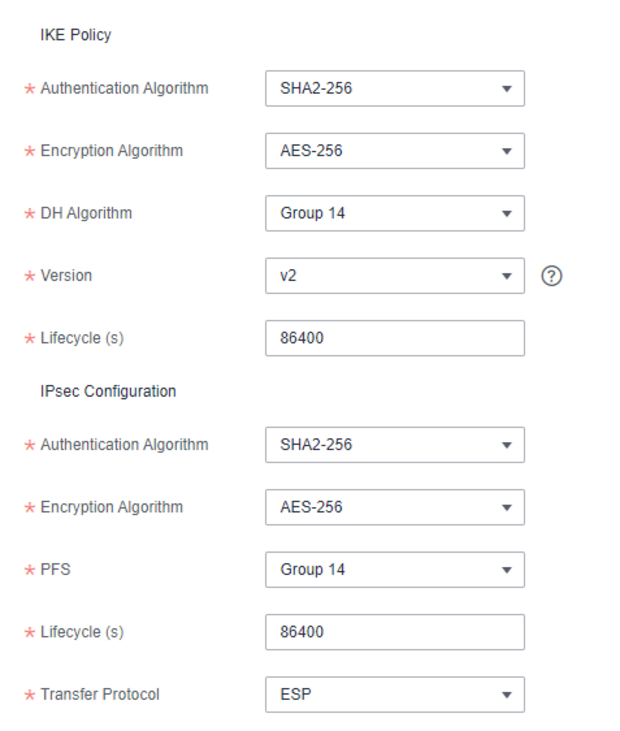Click the help icon next to Version
The width and height of the screenshot is (620, 731).
tap(551, 276)
